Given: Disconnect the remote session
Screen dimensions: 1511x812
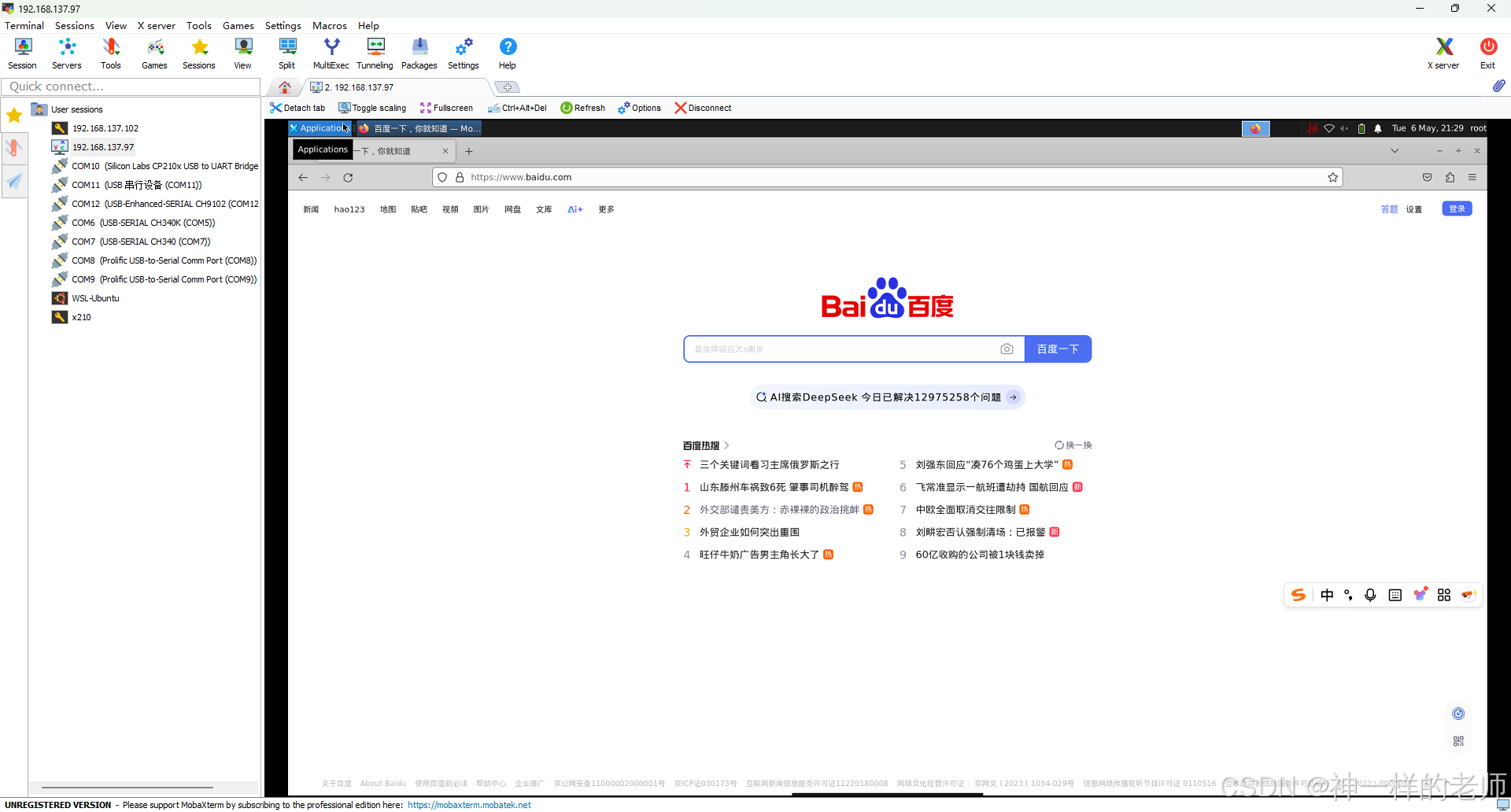Looking at the screenshot, I should pos(703,108).
